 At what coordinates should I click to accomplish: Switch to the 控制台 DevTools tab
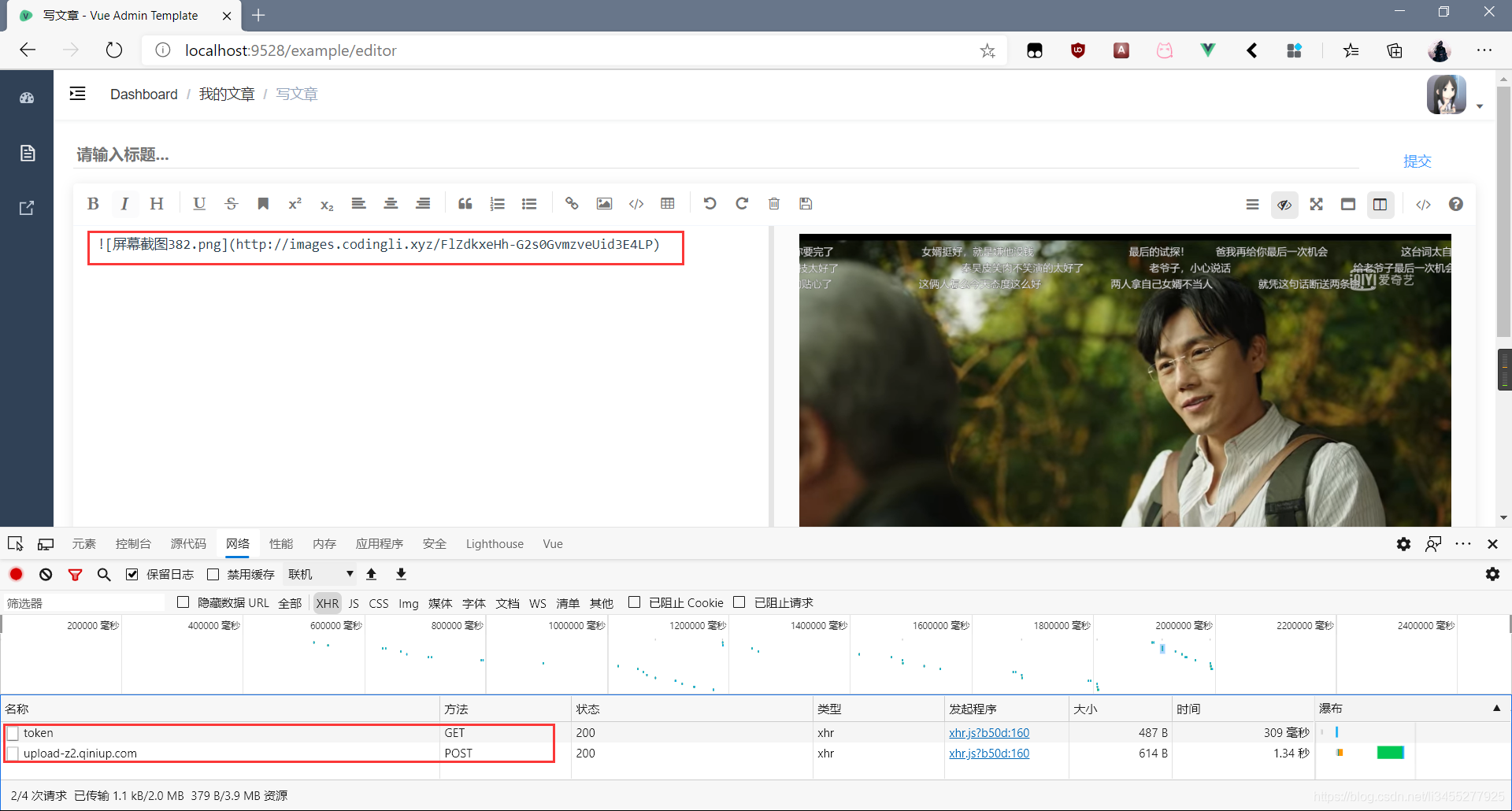tap(133, 544)
